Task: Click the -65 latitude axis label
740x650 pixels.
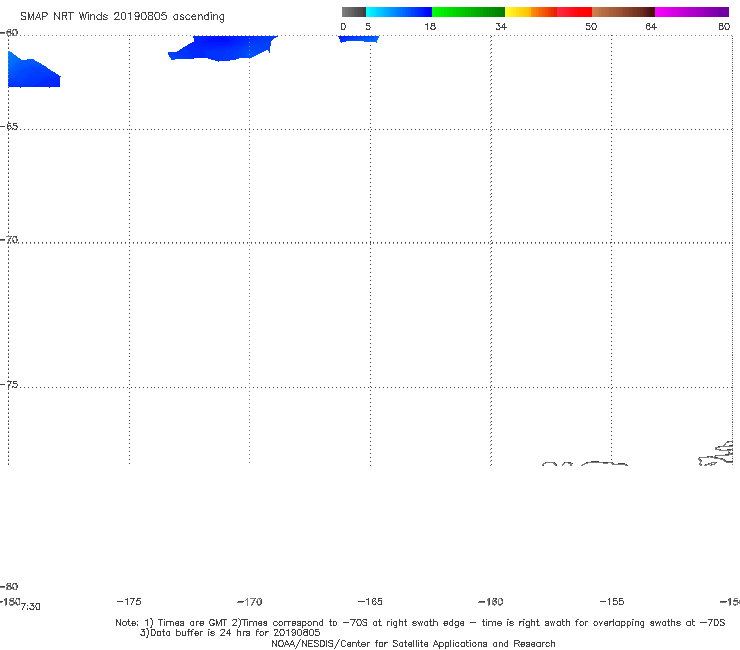Action: (9, 127)
